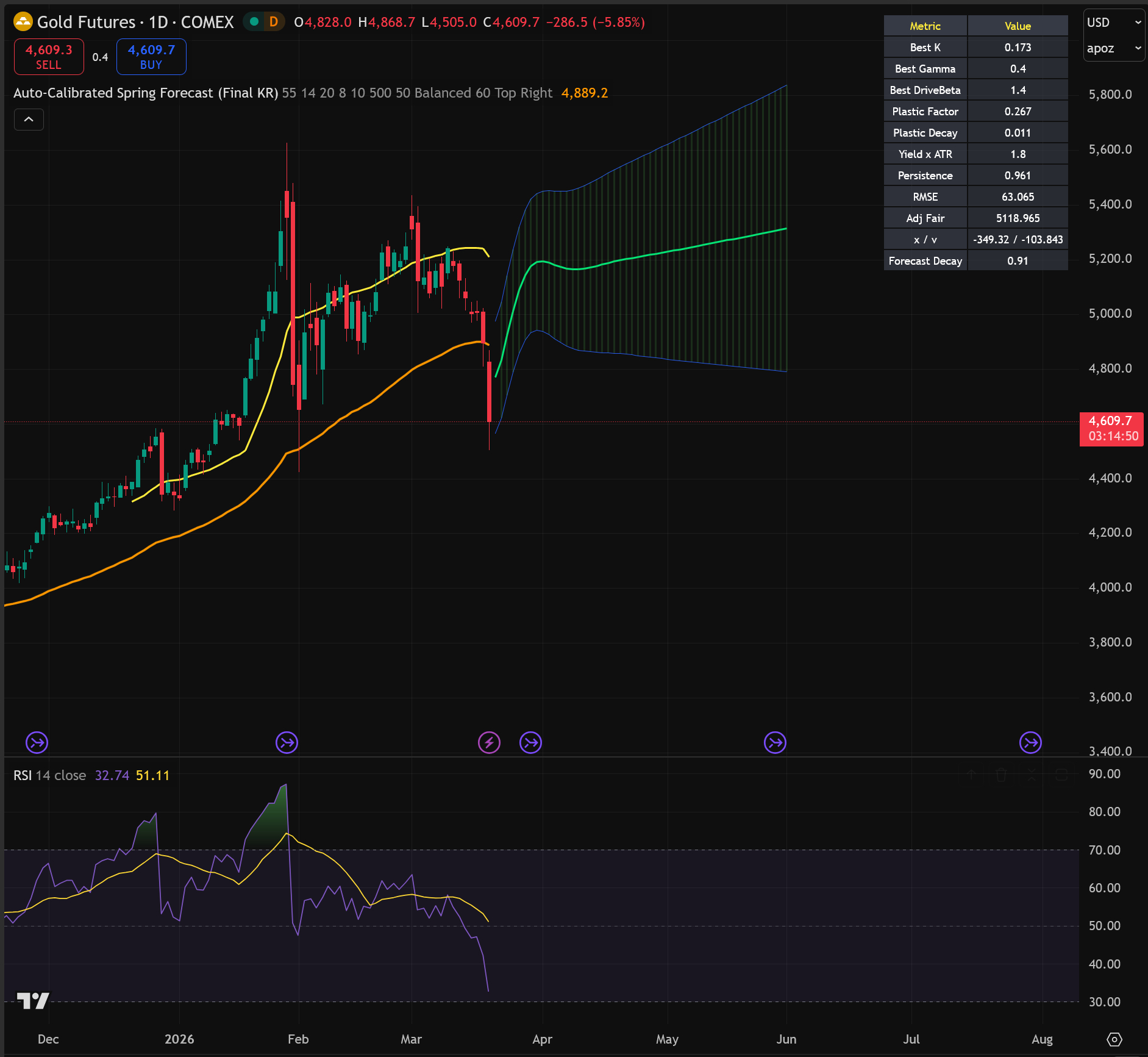Click the Gold Futures symbol logo
1148x1057 pixels.
coord(23,22)
